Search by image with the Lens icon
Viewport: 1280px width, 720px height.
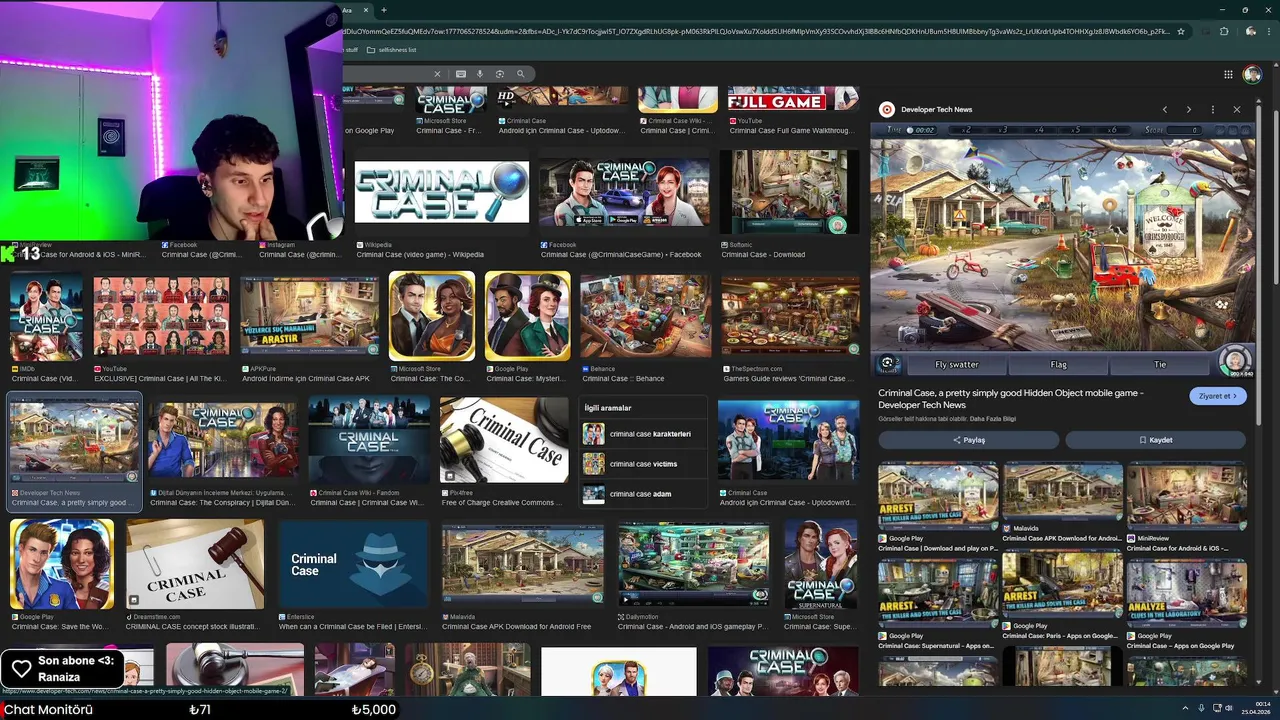tap(500, 74)
